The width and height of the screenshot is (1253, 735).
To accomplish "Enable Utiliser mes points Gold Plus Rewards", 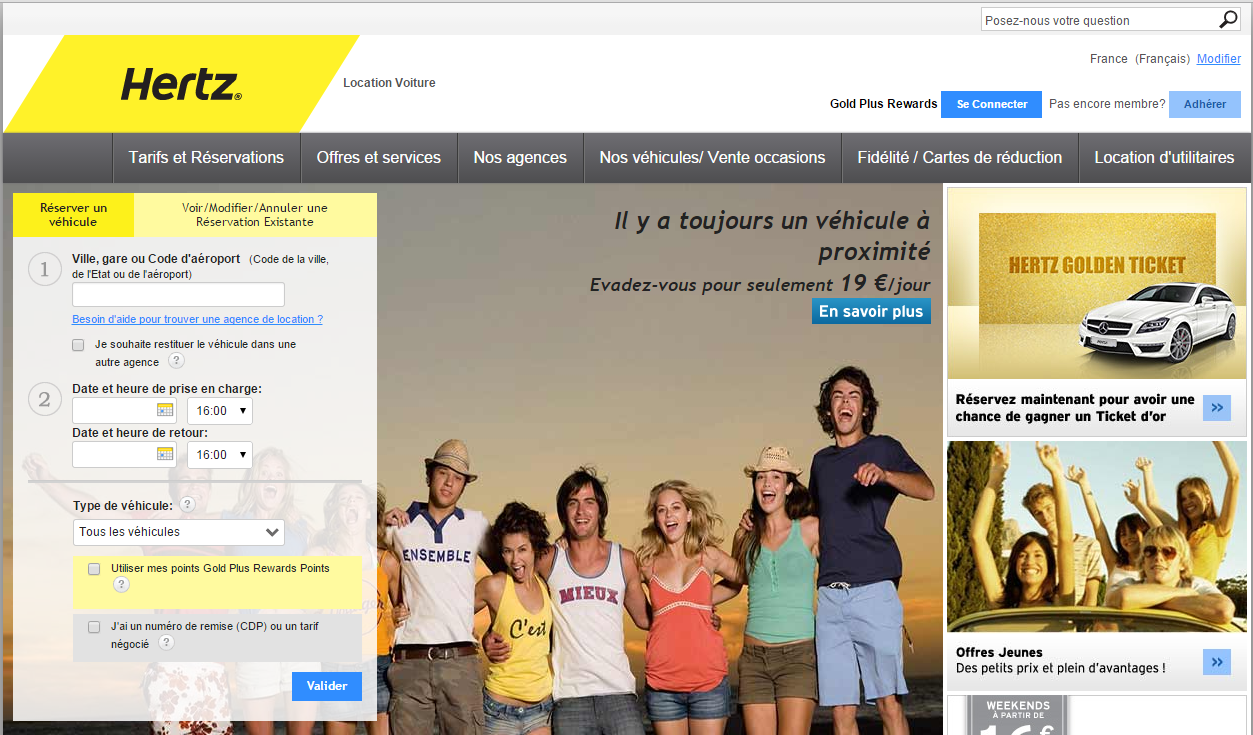I will pyautogui.click(x=94, y=569).
